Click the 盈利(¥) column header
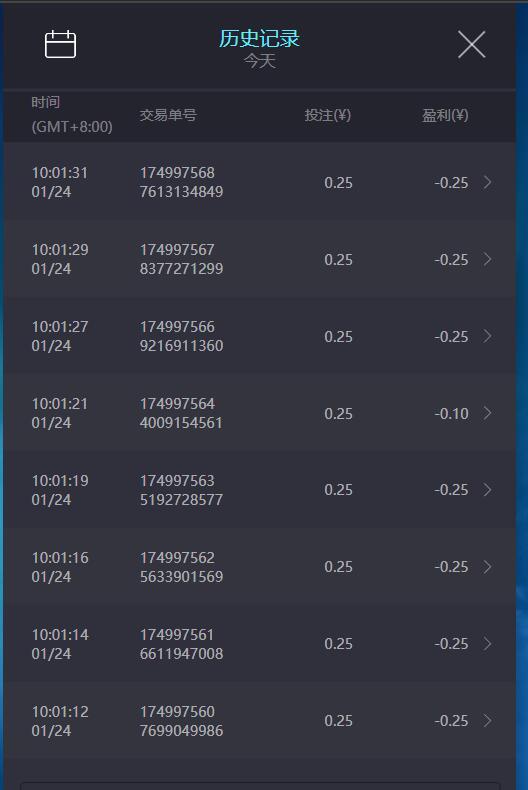The image size is (528, 790). pyautogui.click(x=445, y=115)
